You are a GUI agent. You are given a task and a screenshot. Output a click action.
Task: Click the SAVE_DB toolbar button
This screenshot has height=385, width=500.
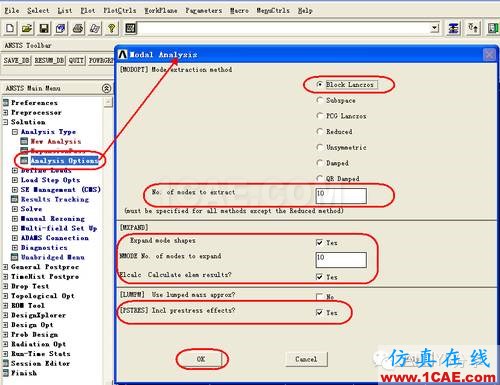(17, 61)
